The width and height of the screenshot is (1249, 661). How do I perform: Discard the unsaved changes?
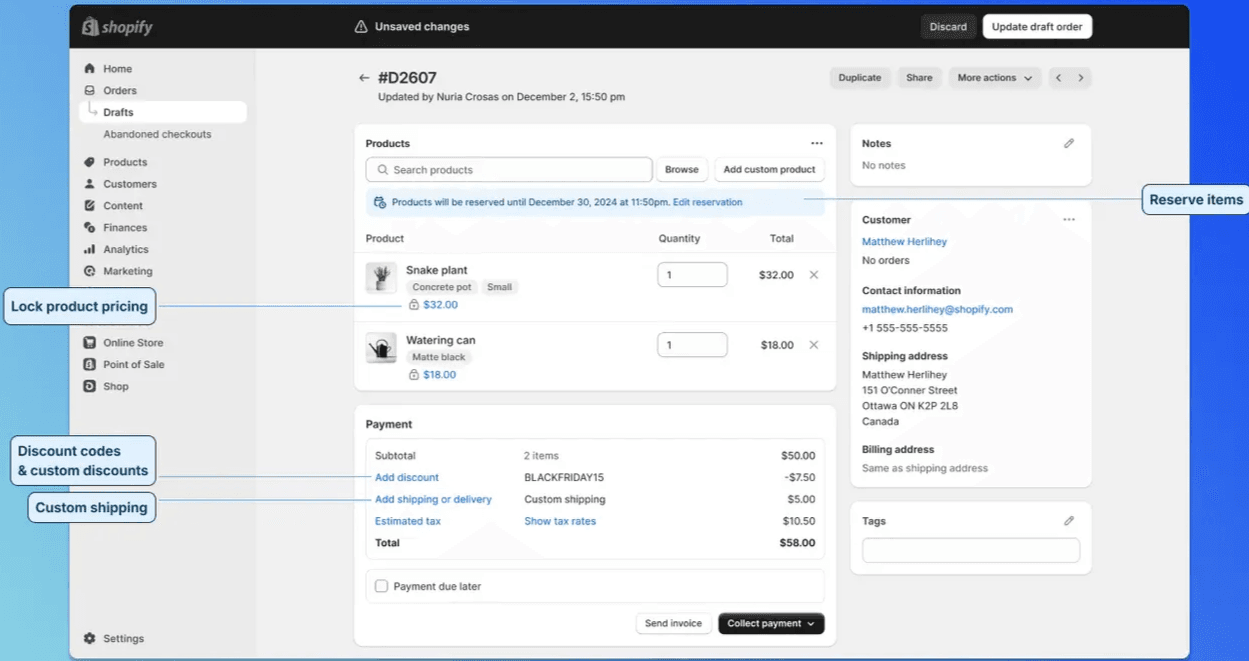pos(948,27)
